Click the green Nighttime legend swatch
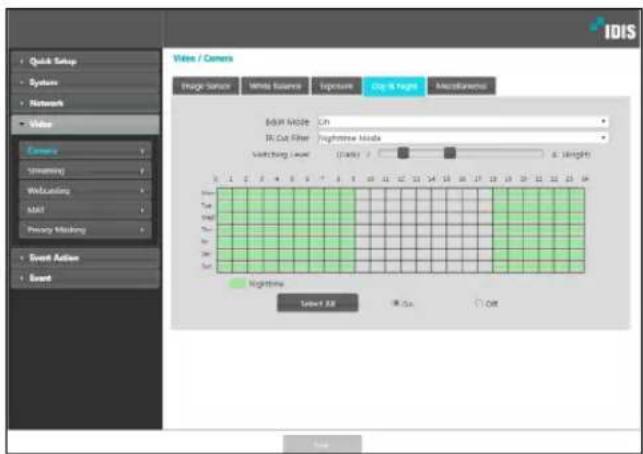 coord(237,283)
